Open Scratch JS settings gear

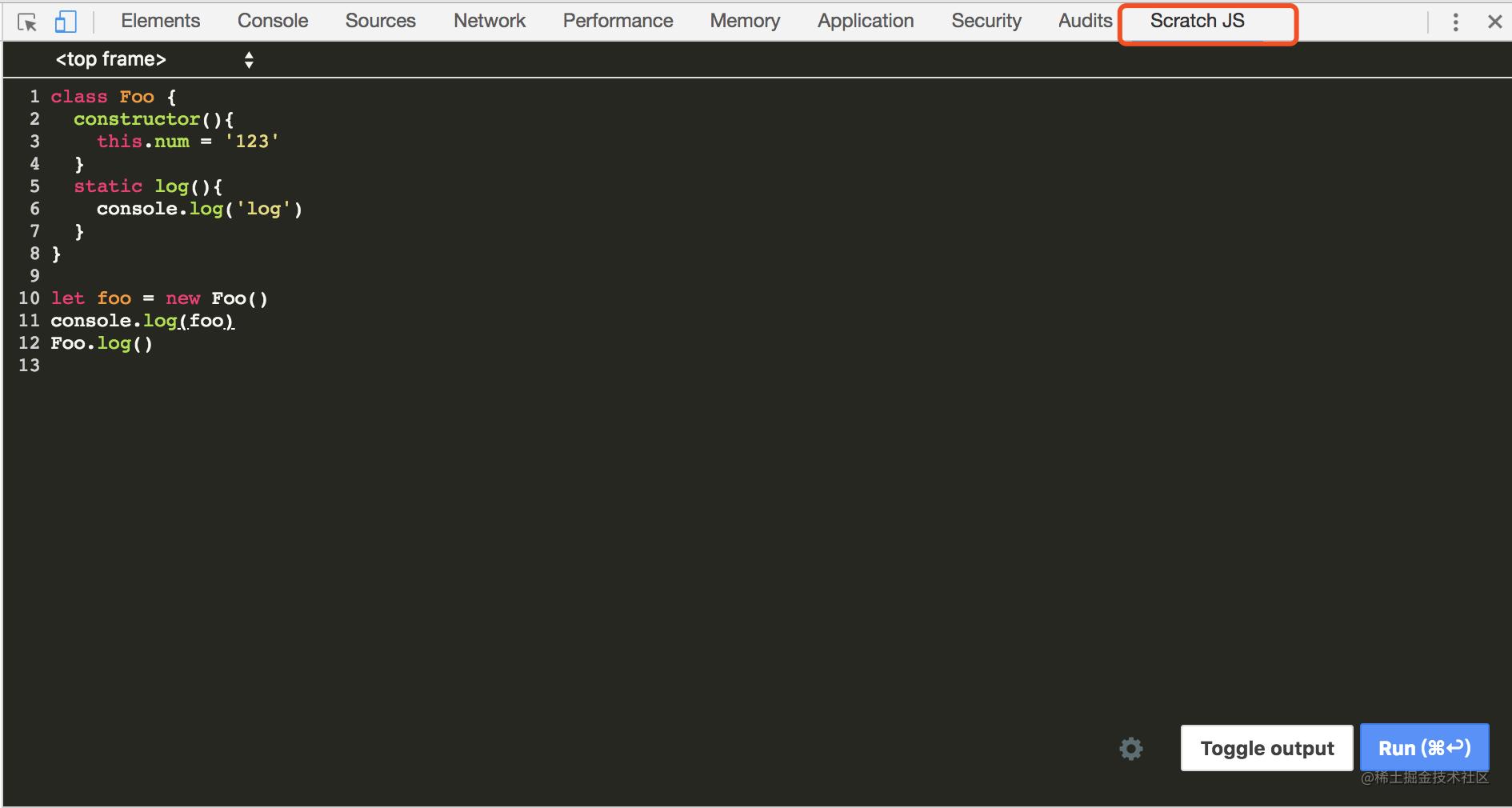(x=1130, y=748)
